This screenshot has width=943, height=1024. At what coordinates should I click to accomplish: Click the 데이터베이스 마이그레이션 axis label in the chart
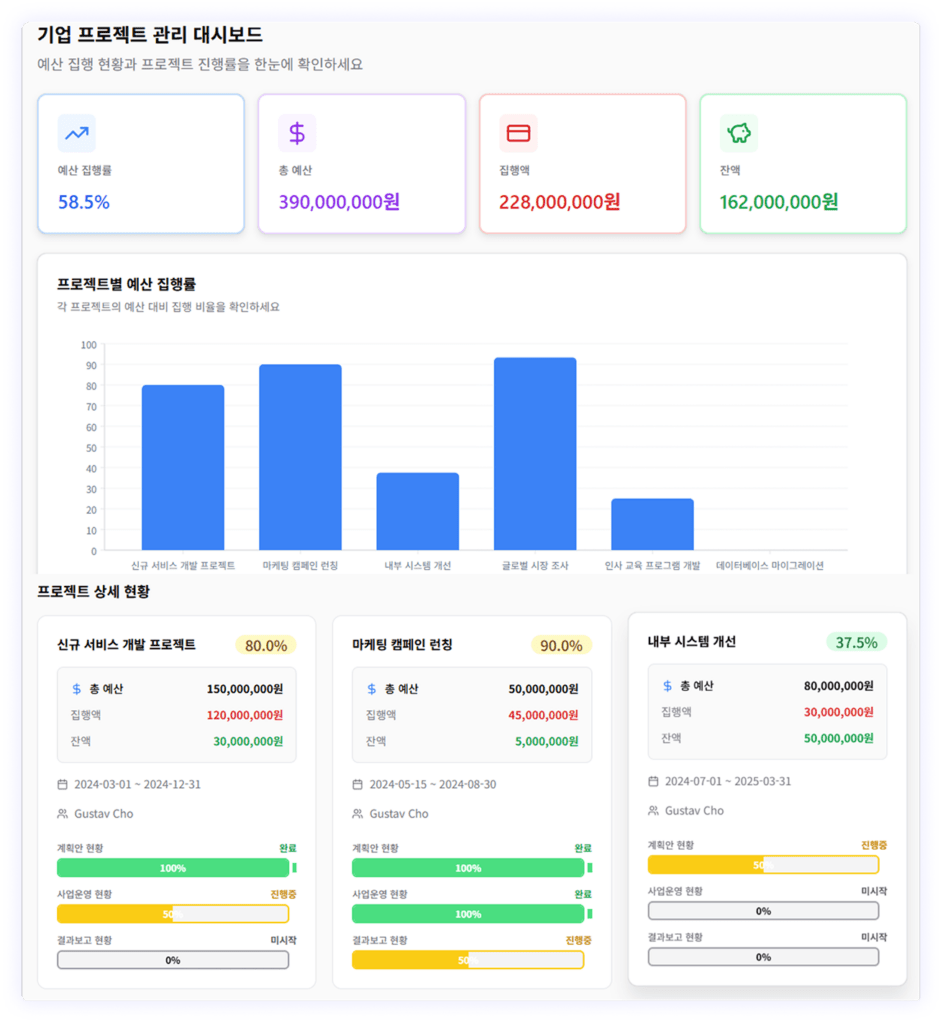pyautogui.click(x=770, y=566)
